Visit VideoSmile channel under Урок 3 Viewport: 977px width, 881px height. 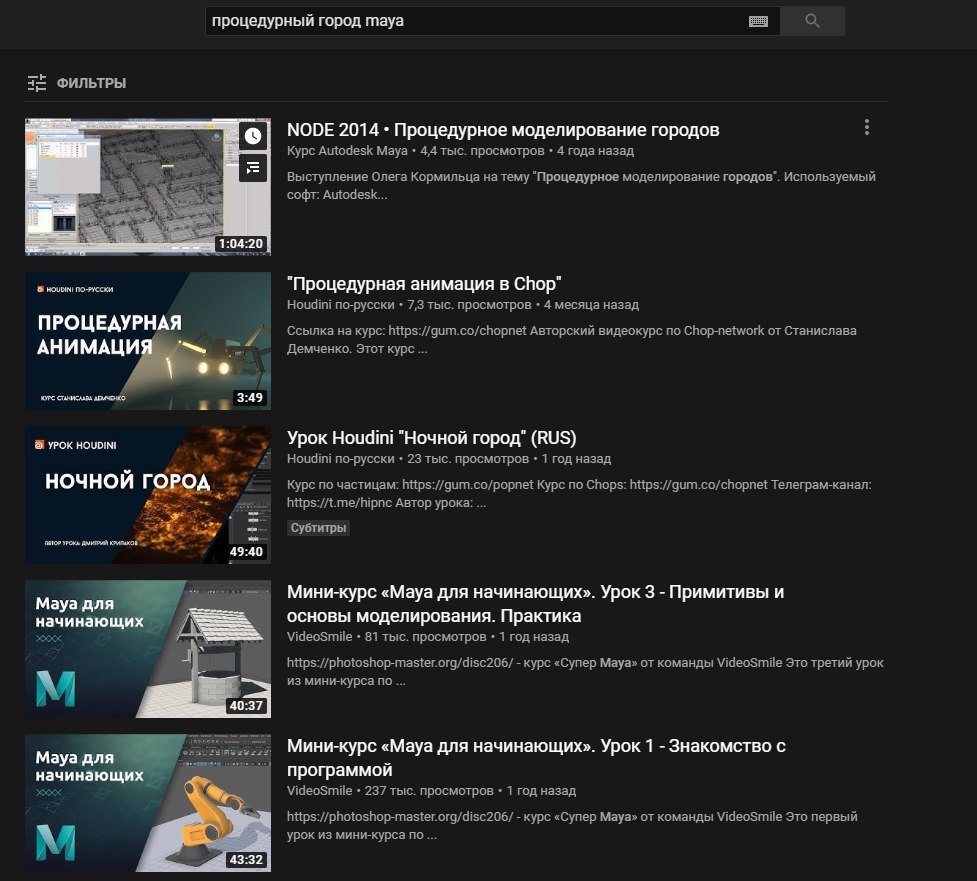tap(319, 637)
